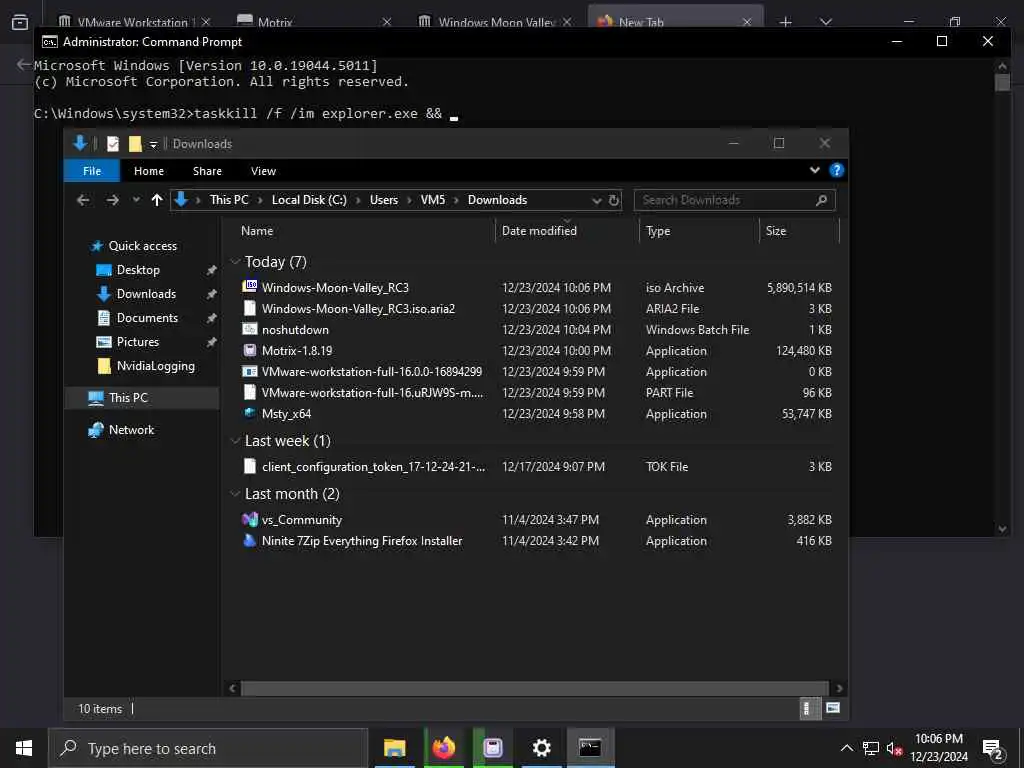The image size is (1024, 768).
Task: Select the noshutdown batch file icon
Action: pyautogui.click(x=249, y=329)
